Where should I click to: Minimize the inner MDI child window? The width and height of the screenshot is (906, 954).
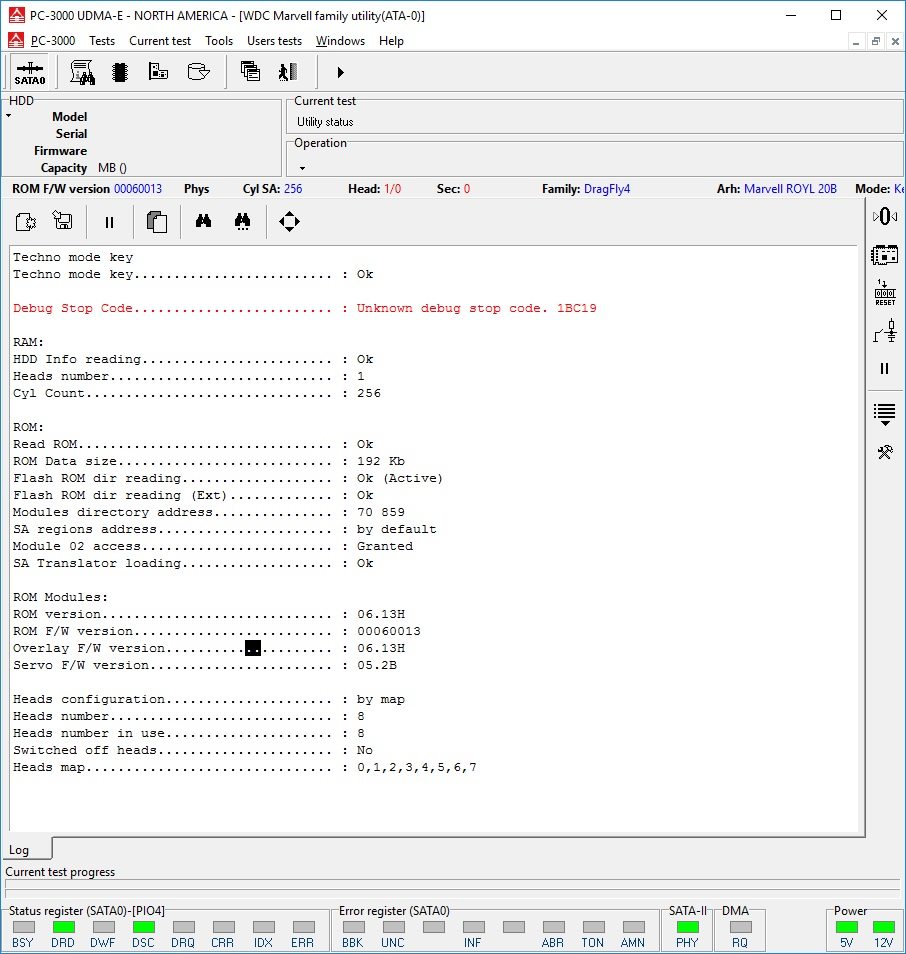click(856, 41)
